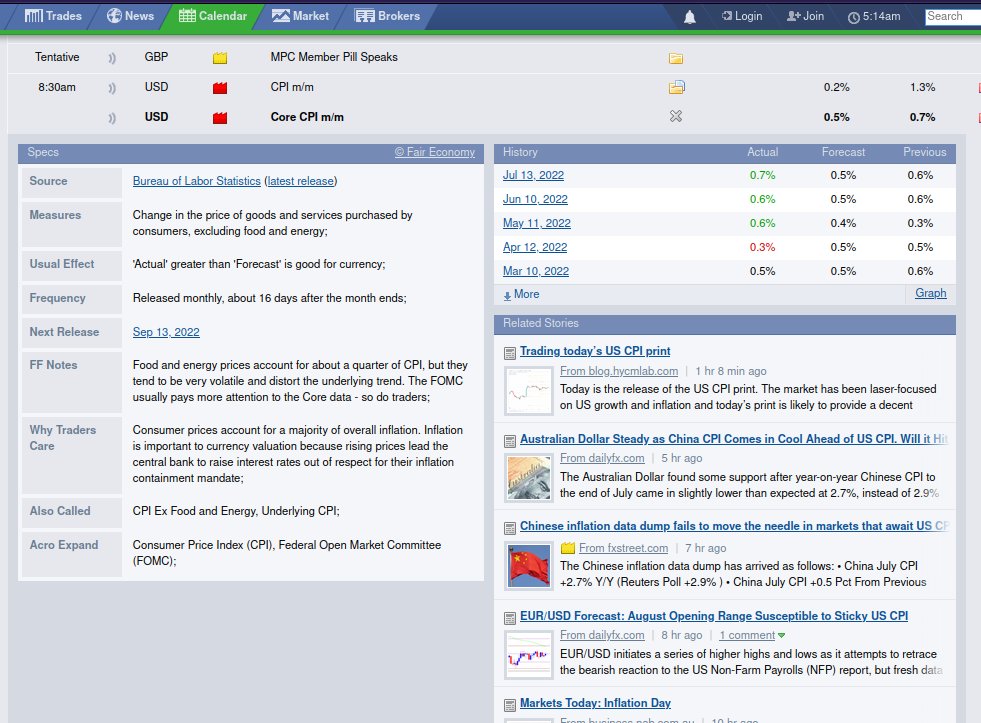Open May 11, 2022 history entry
The height and width of the screenshot is (723, 981).
[537, 223]
